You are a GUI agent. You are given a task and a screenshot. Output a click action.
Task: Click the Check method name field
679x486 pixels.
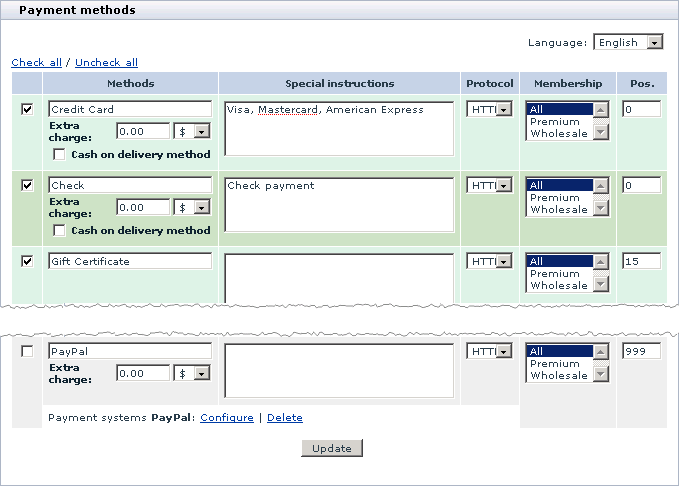[x=130, y=185]
